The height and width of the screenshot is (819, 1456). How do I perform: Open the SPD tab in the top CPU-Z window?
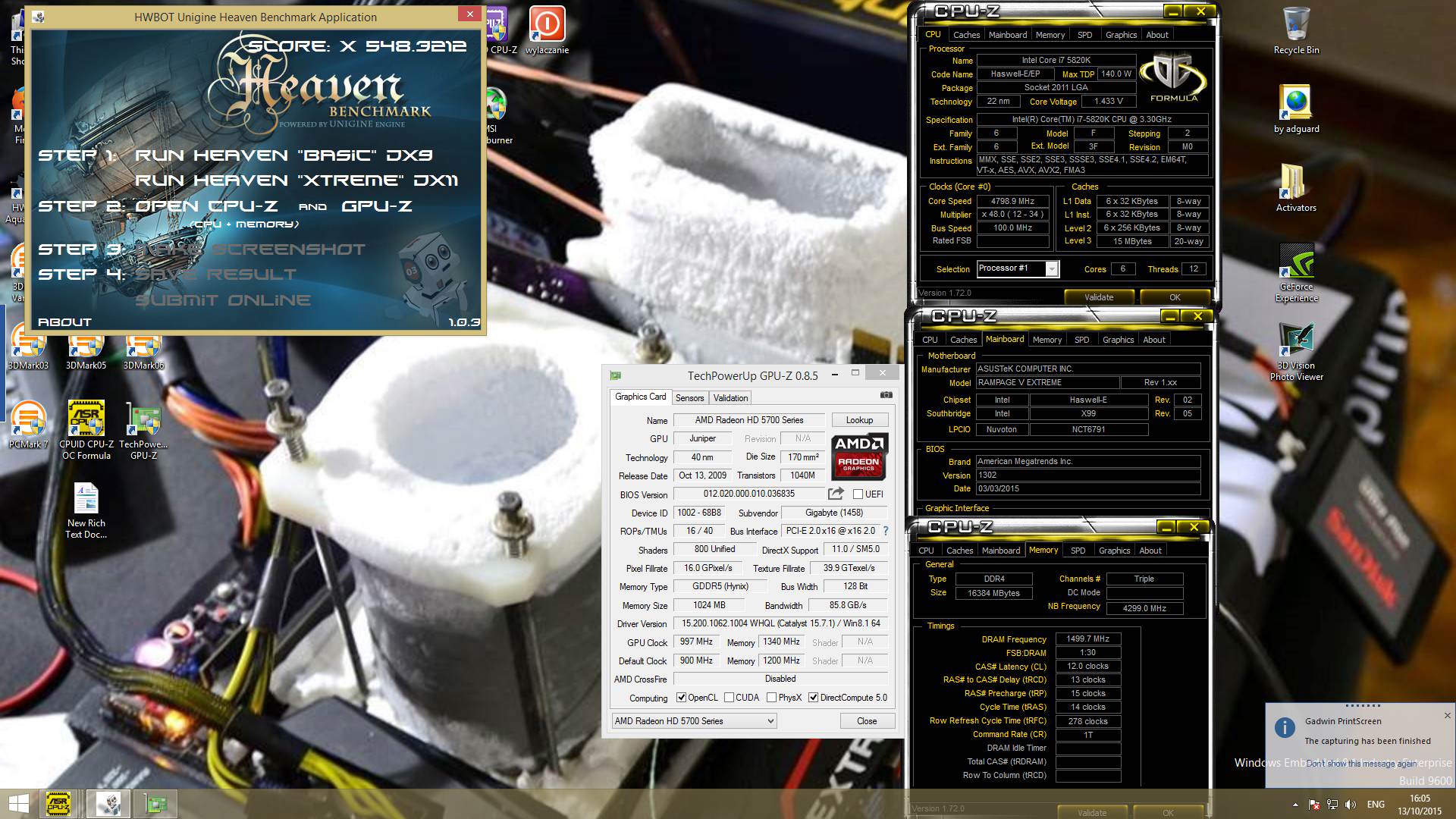pos(1084,35)
